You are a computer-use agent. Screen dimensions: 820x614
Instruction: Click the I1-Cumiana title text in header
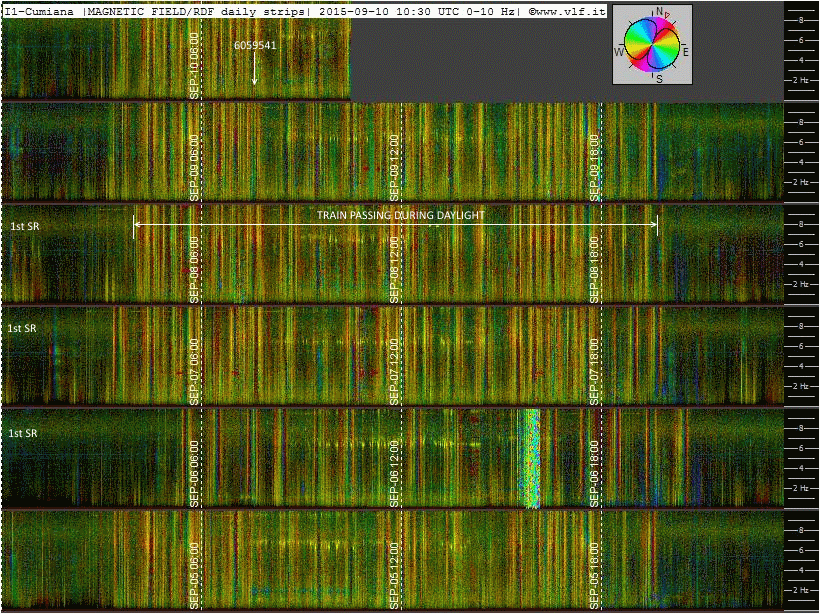click(x=40, y=10)
